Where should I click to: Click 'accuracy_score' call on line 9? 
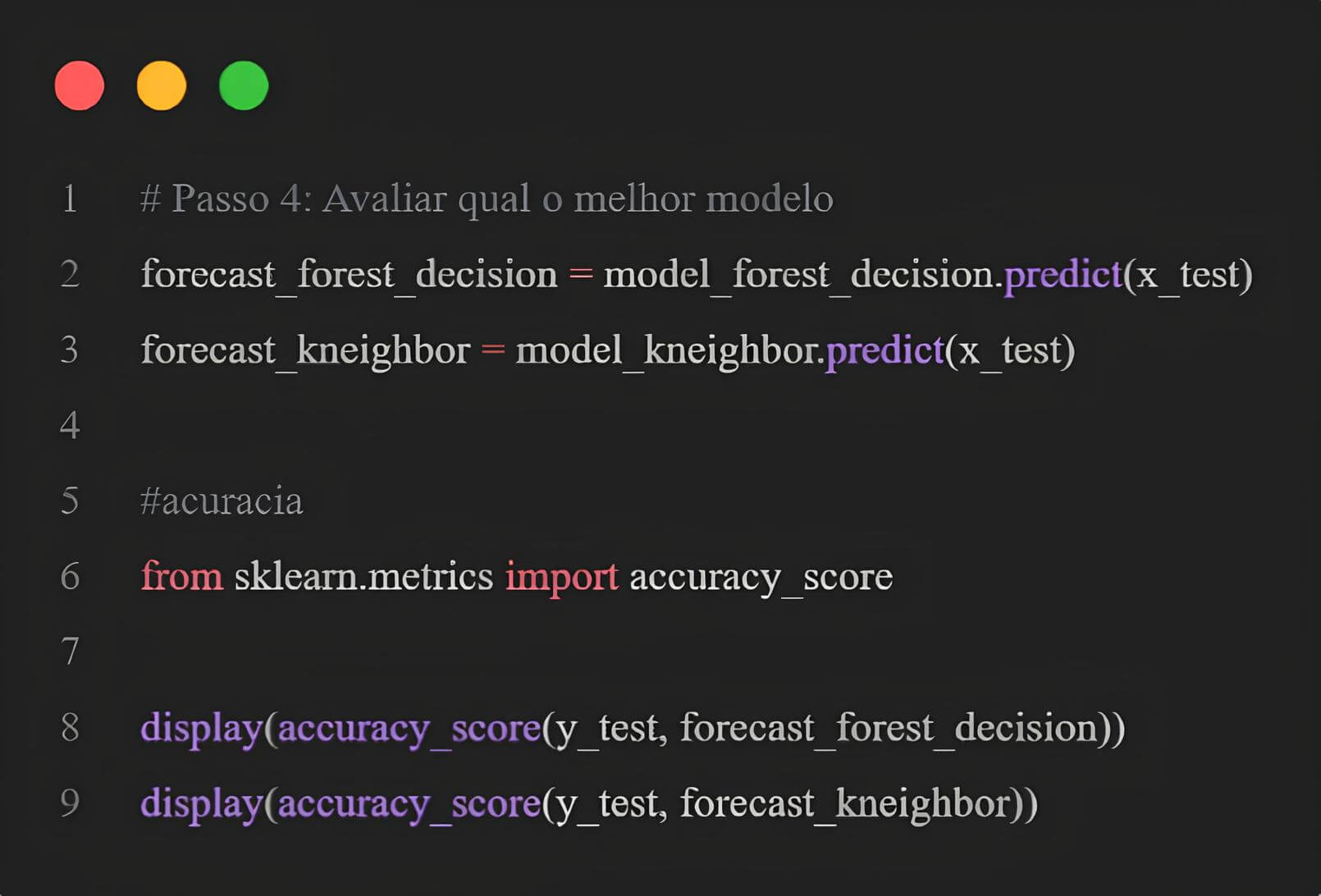click(409, 803)
